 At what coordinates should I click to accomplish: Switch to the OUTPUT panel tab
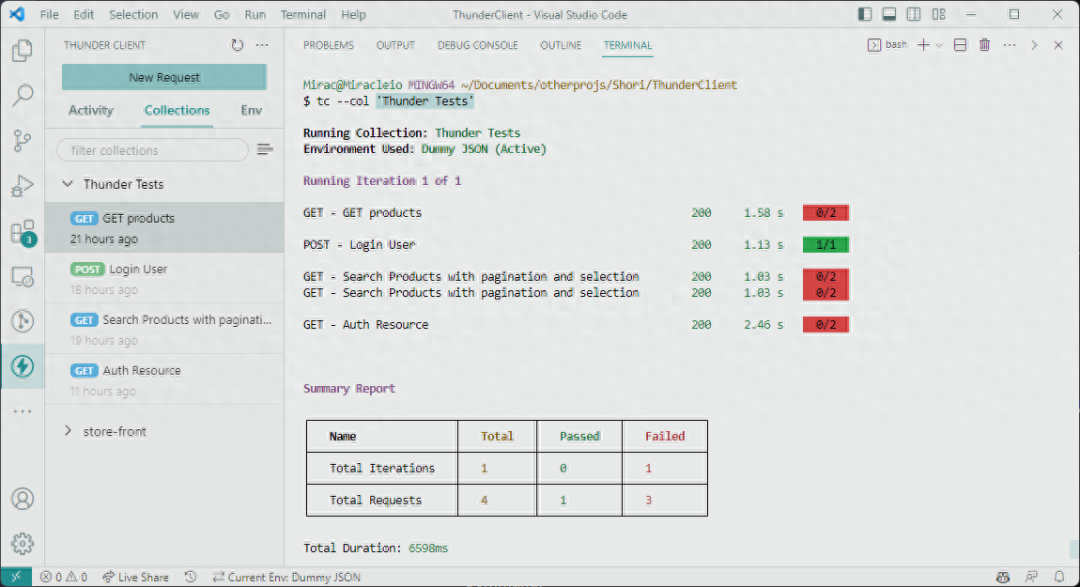coord(395,45)
